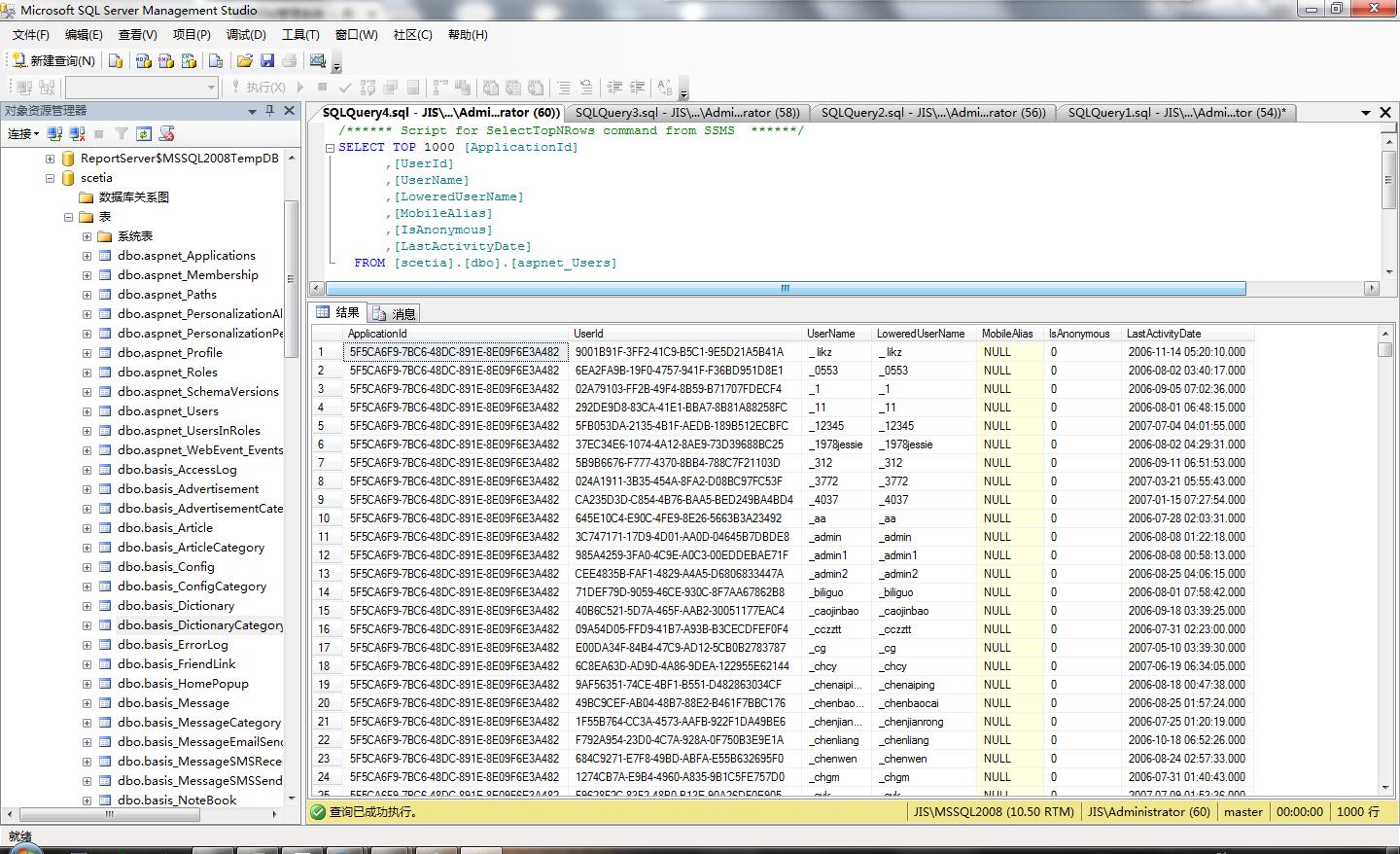This screenshot has height=854, width=1400.
Task: Click Object Explorer Refresh icon
Action: point(144,133)
